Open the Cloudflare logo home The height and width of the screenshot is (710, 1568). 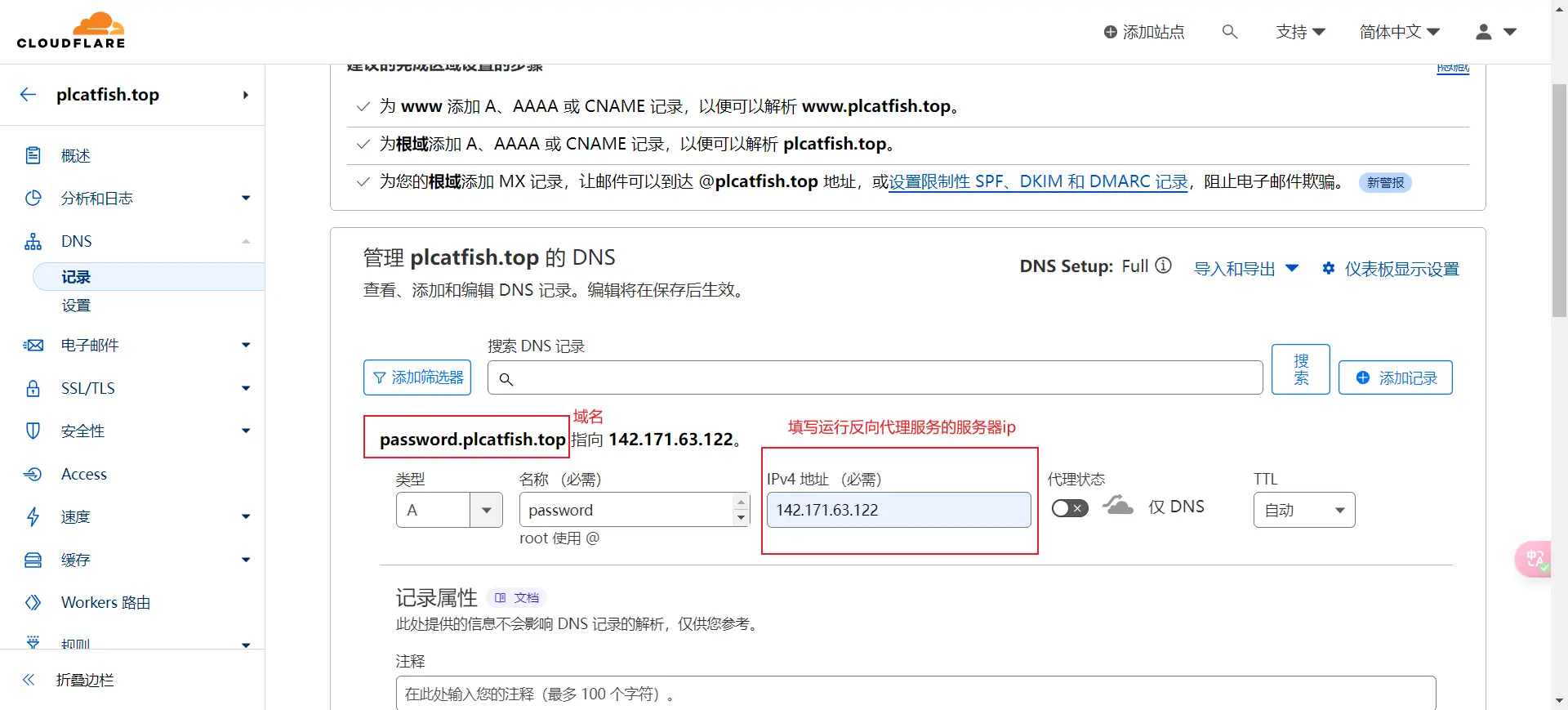[x=71, y=31]
